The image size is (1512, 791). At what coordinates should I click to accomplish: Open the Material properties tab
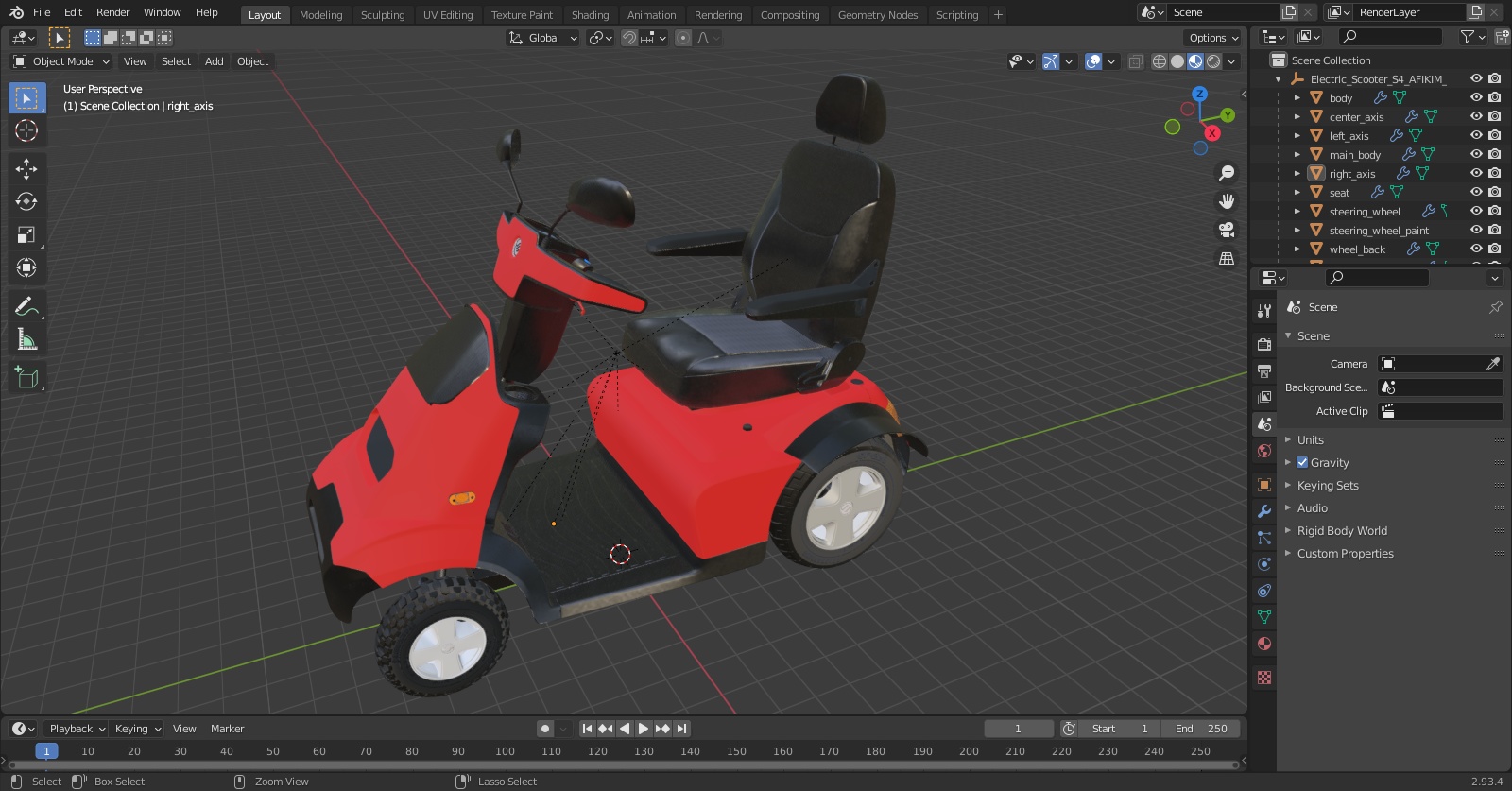point(1264,644)
